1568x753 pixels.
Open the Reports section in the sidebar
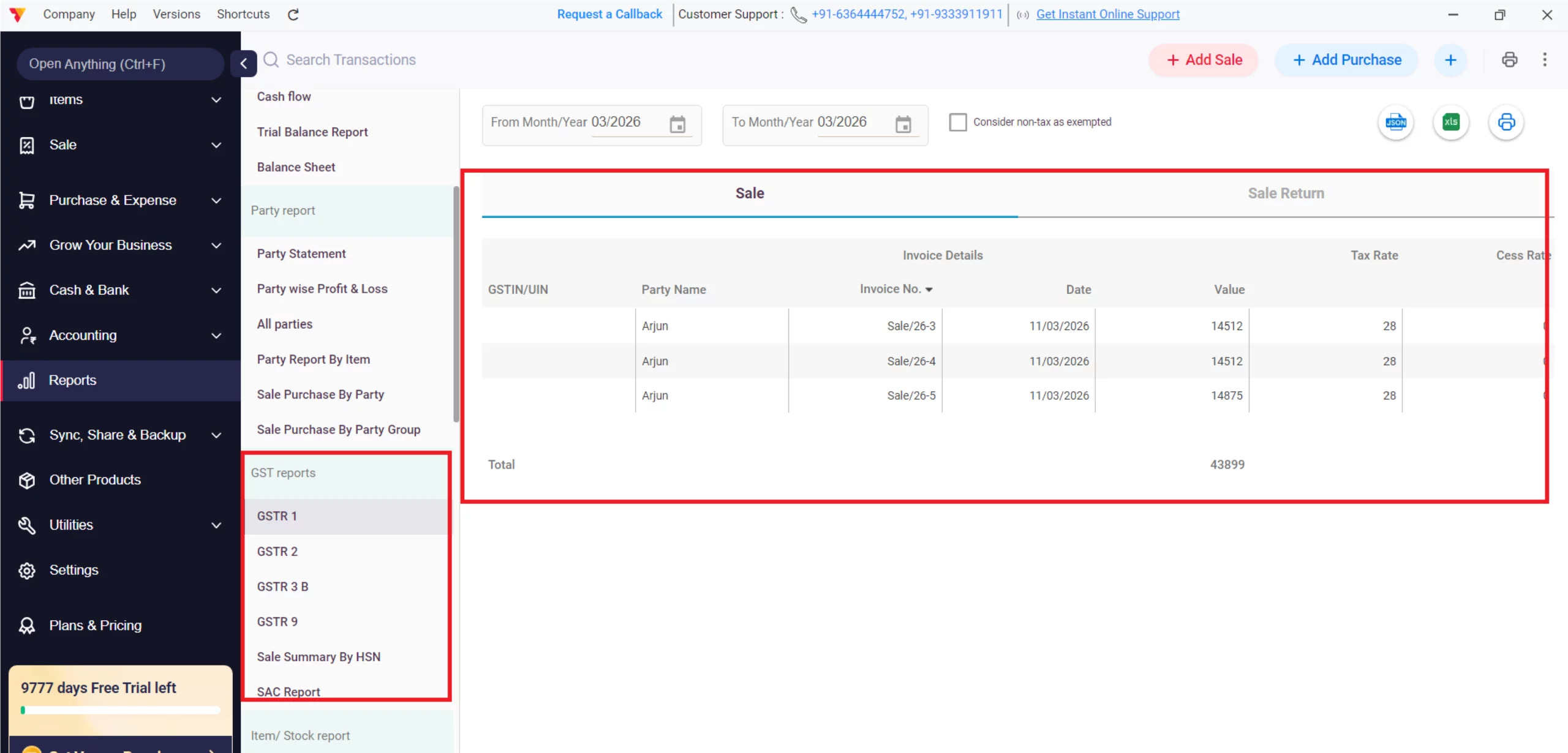pos(72,380)
